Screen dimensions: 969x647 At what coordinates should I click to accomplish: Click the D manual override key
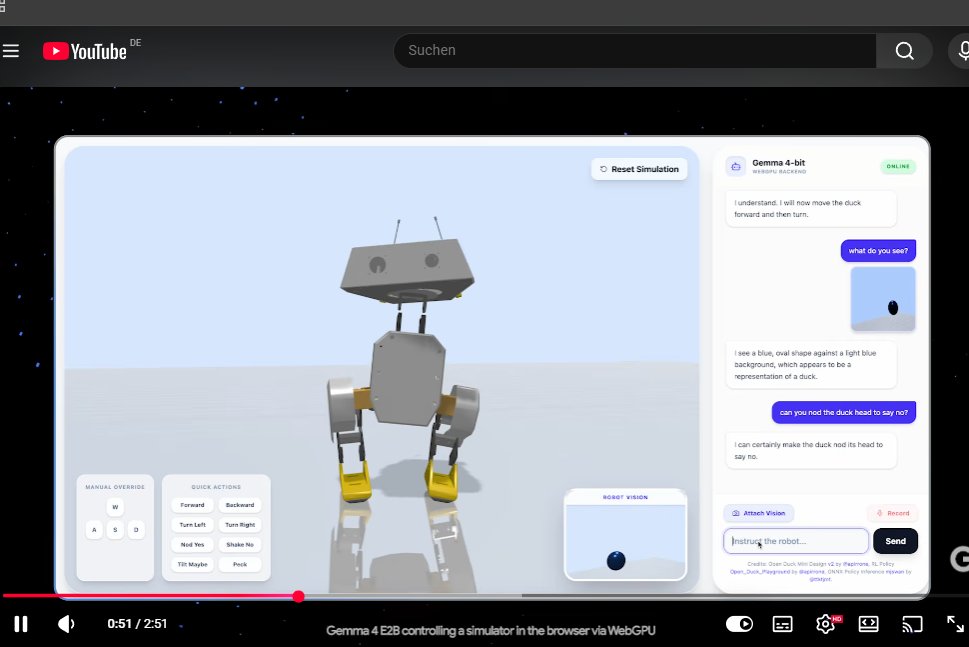[136, 530]
